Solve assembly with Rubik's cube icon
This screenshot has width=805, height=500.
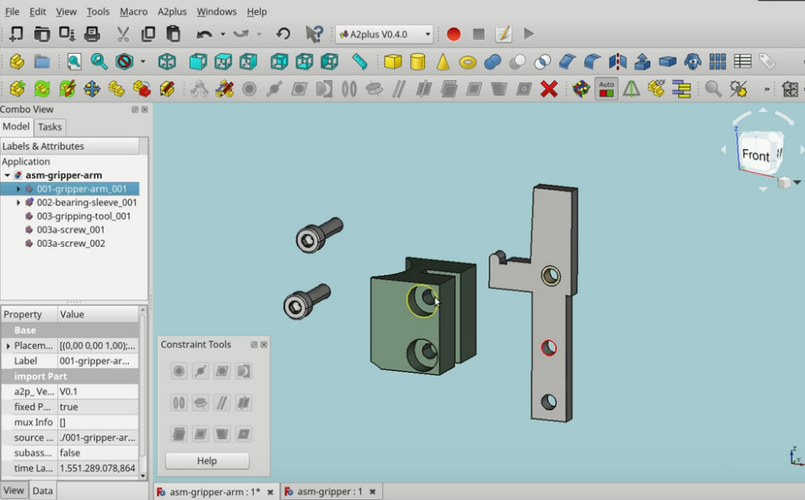click(581, 89)
